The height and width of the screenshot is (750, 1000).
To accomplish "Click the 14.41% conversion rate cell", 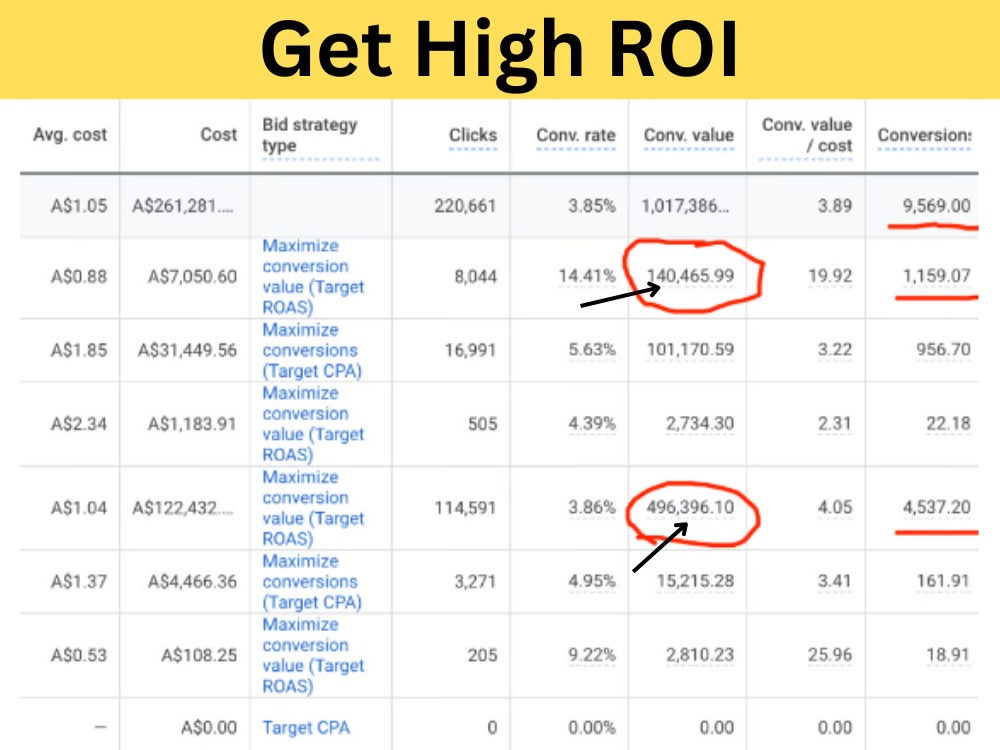I will coord(587,276).
